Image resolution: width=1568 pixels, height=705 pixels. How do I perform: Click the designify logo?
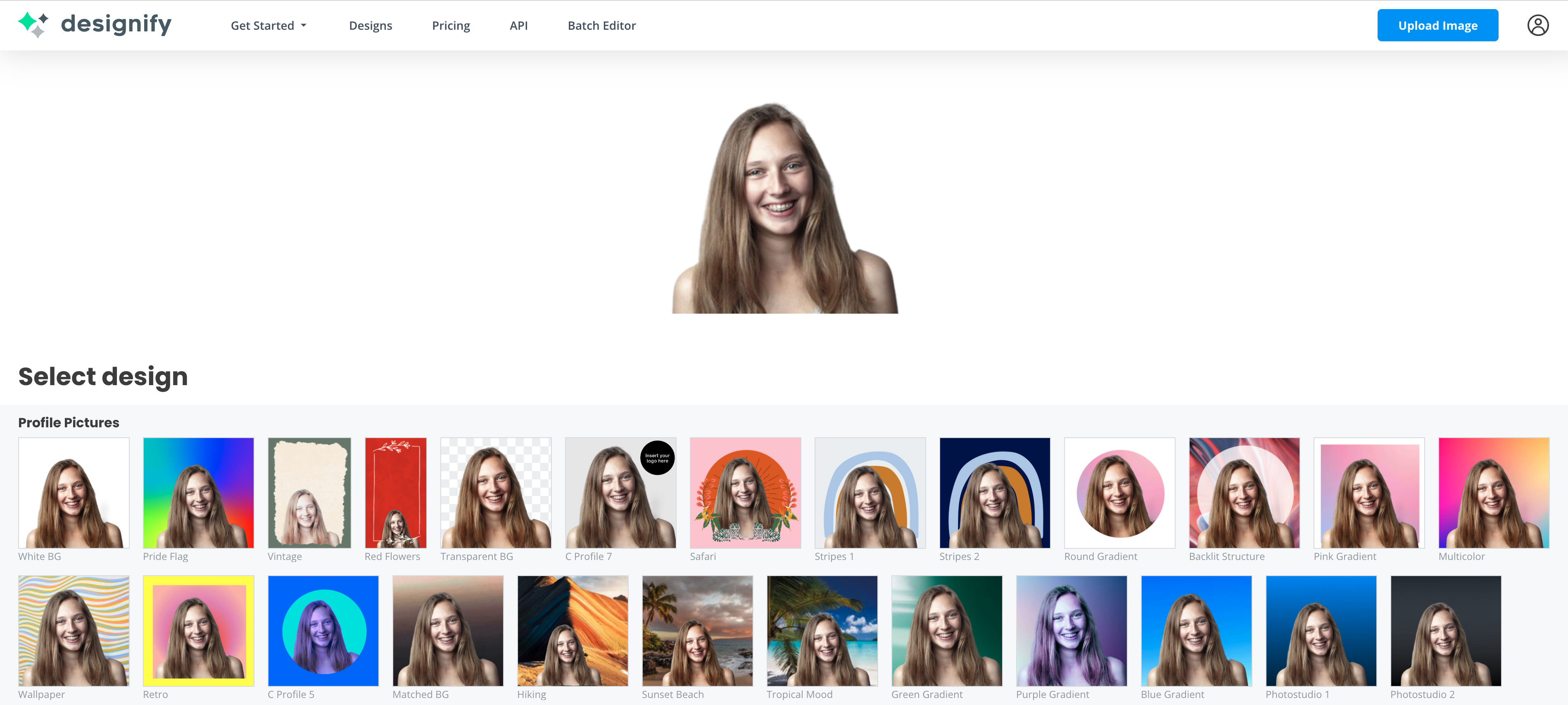coord(95,25)
